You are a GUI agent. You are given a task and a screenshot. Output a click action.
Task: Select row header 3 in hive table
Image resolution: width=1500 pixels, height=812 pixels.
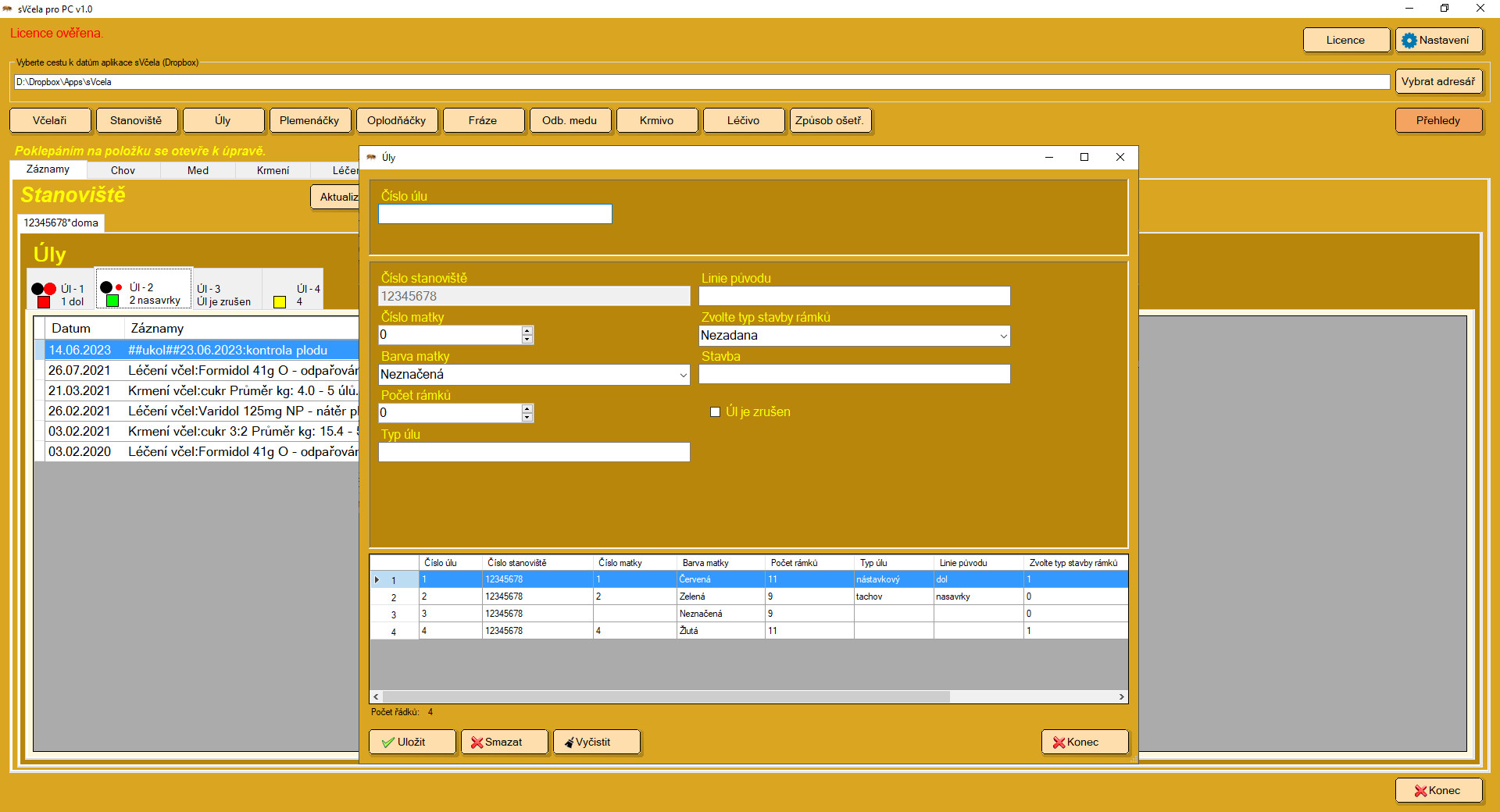click(395, 614)
